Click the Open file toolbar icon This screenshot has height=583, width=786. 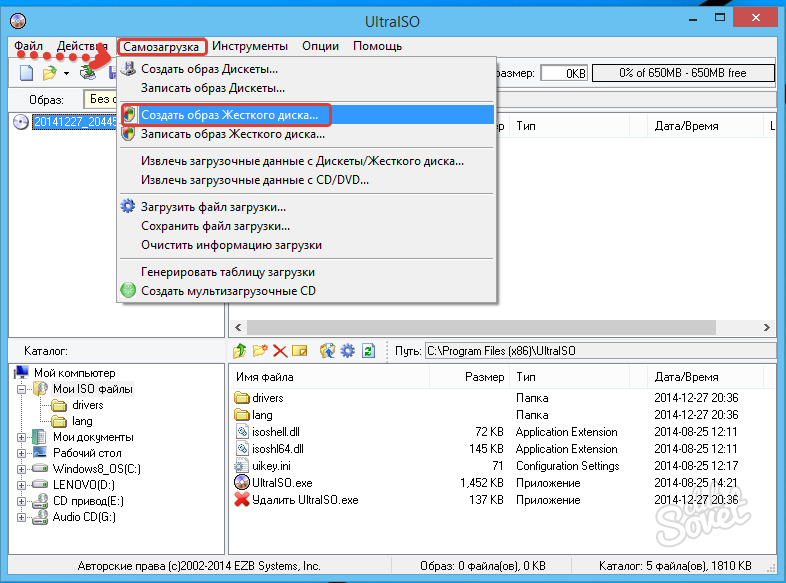click(x=48, y=73)
